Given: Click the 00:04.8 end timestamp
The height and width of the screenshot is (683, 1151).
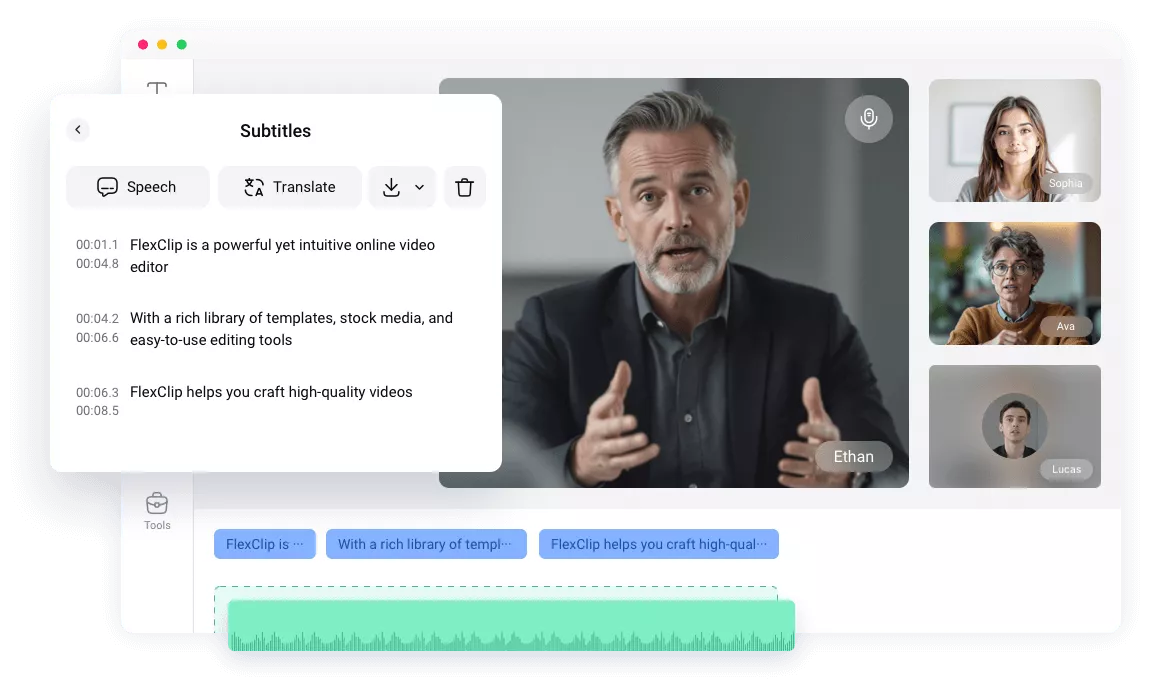Looking at the screenshot, I should (97, 264).
